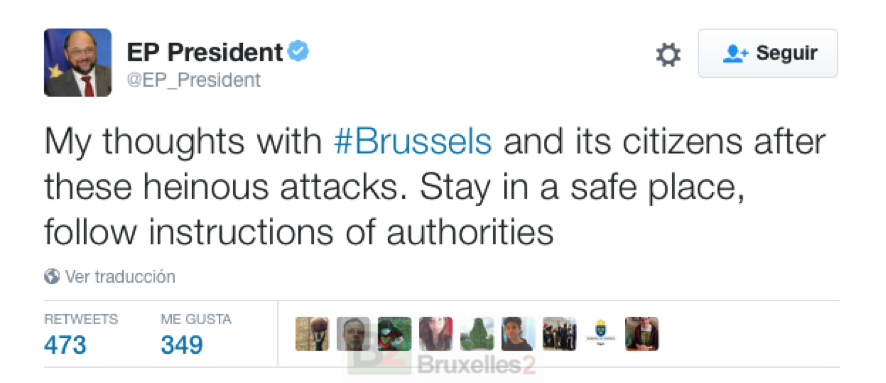Click the last liker avatar in the row

pyautogui.click(x=641, y=334)
